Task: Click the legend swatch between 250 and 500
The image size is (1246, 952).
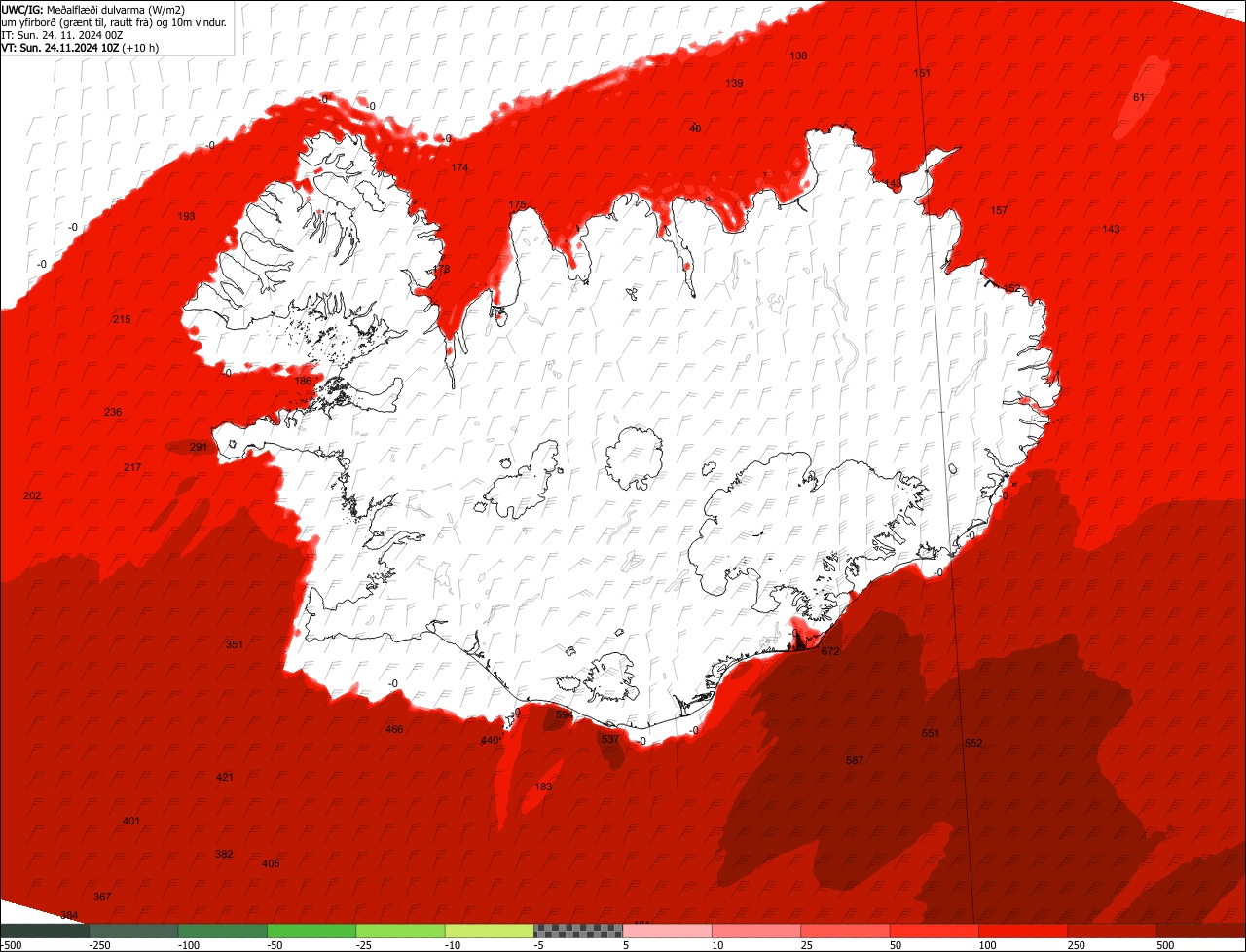Action: (x=1112, y=931)
